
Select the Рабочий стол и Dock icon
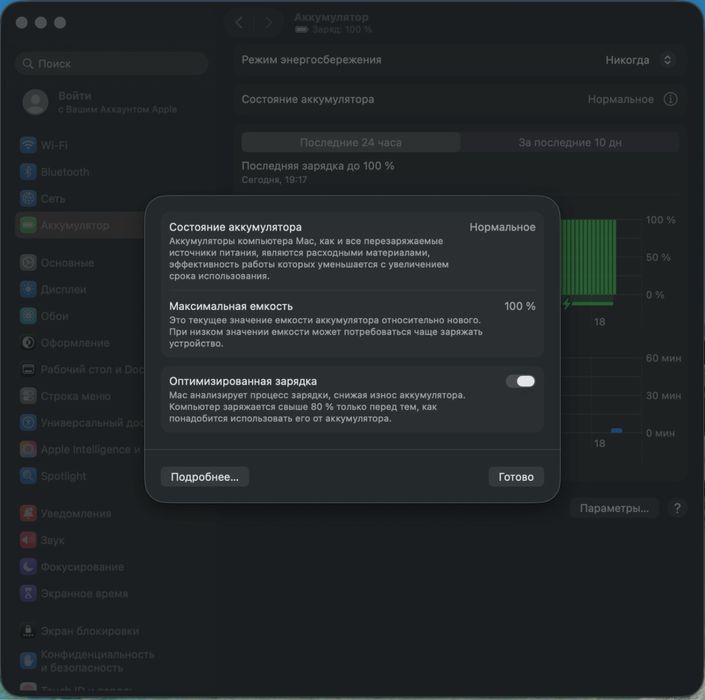tap(28, 369)
